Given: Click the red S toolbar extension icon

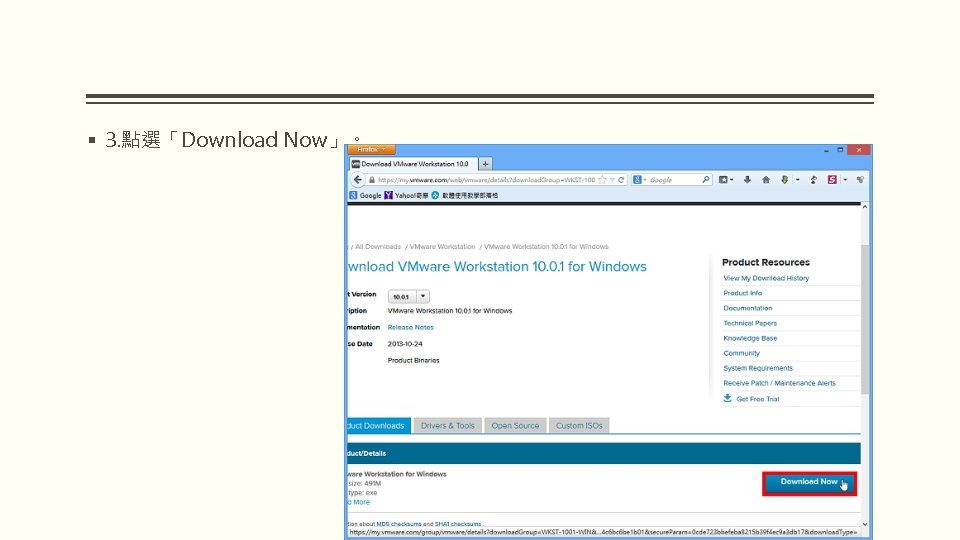Looking at the screenshot, I should [831, 180].
